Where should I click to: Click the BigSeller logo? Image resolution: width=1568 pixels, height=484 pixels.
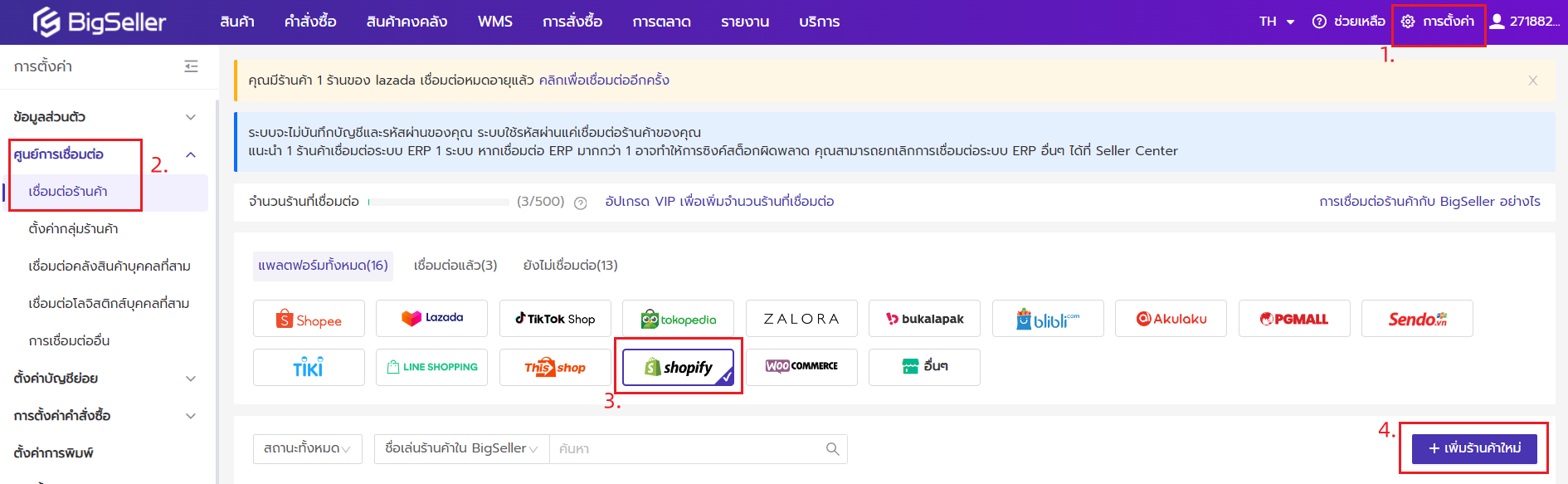(100, 22)
